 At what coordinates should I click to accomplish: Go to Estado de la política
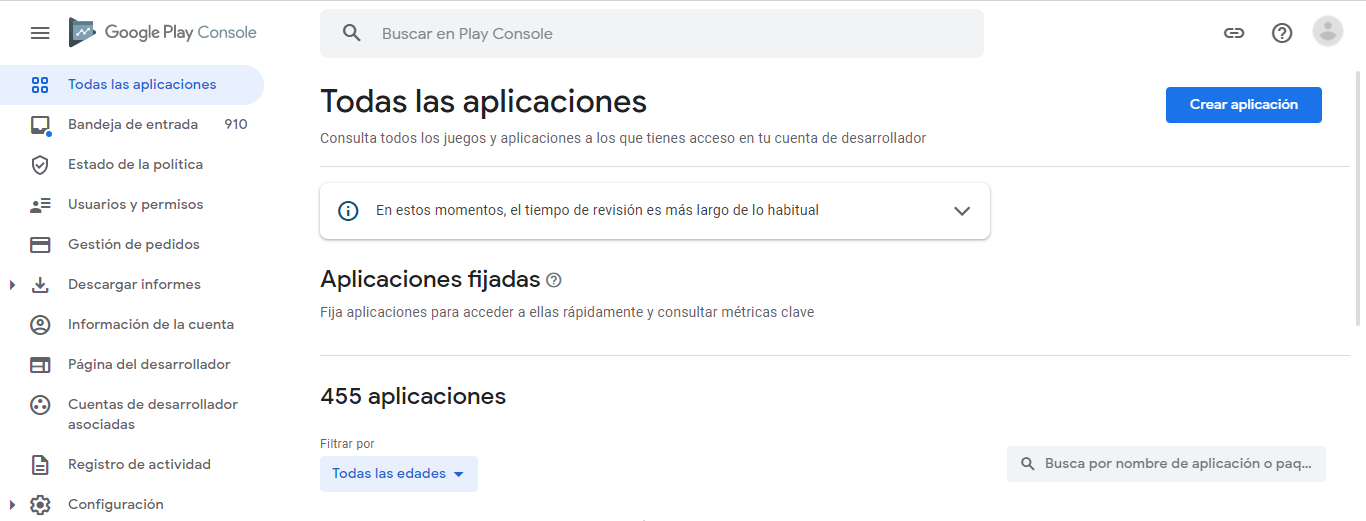[x=132, y=165]
